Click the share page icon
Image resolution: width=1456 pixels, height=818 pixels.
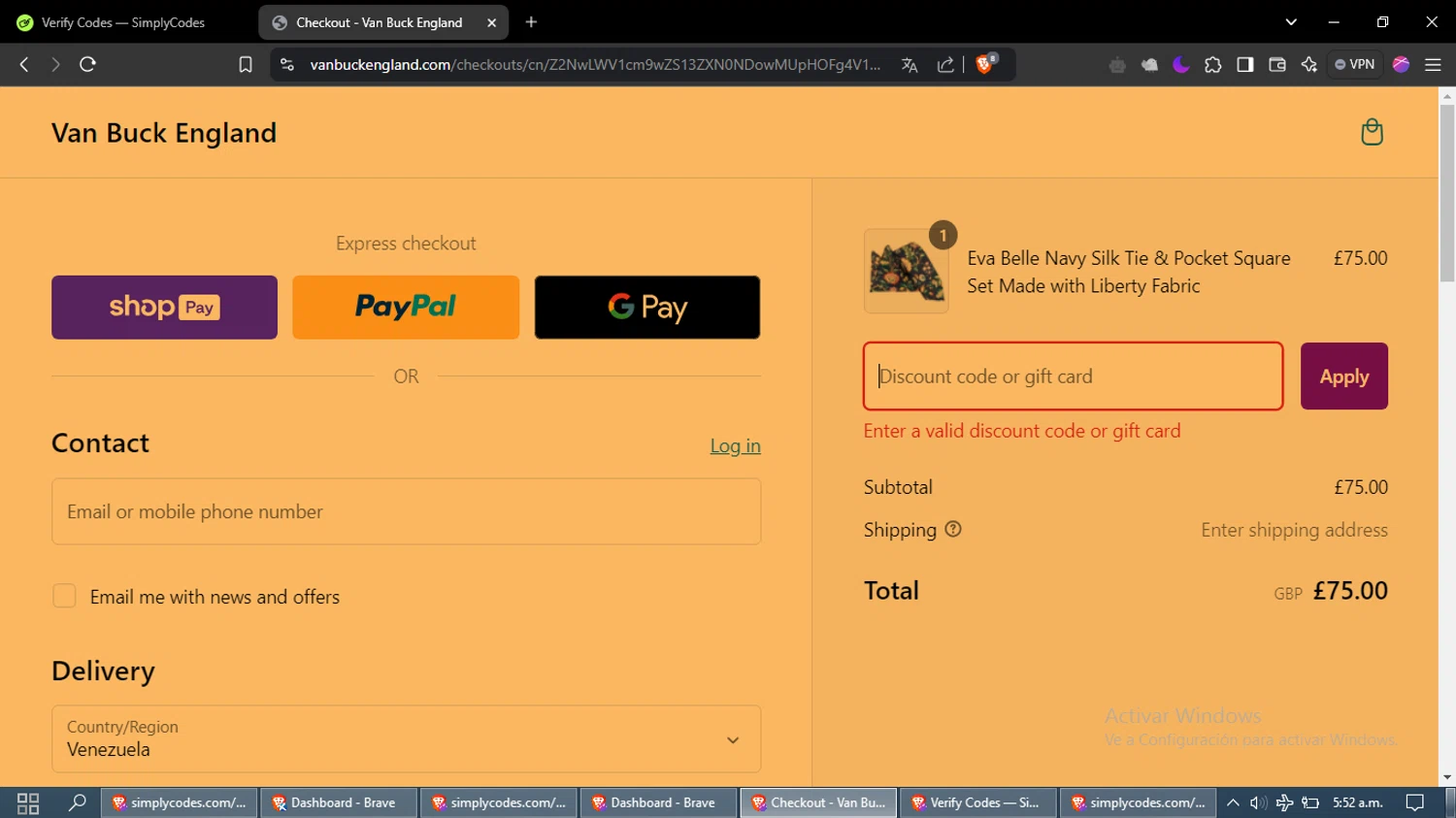coord(945,65)
